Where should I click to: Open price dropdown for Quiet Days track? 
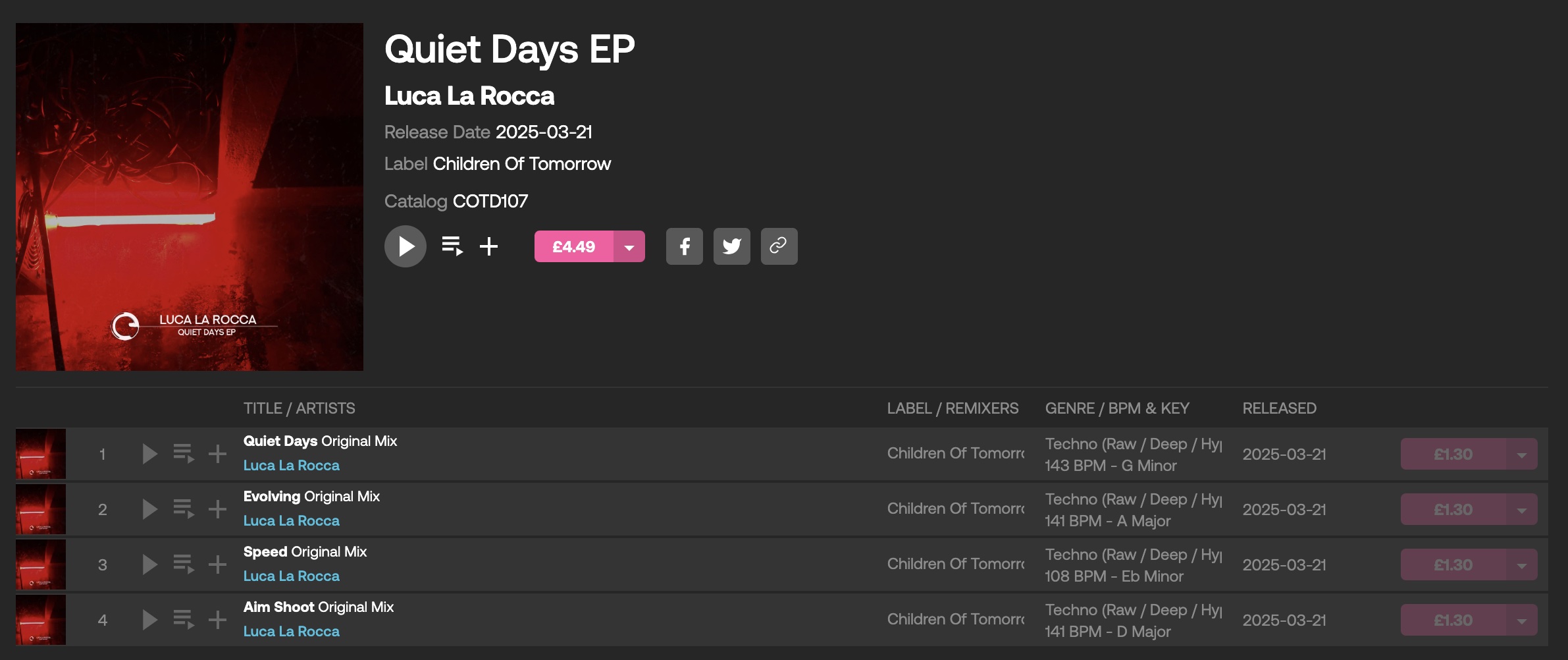click(1522, 454)
